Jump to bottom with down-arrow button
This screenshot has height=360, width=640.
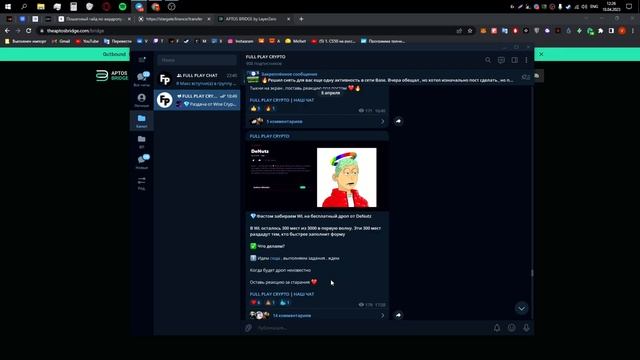521,309
